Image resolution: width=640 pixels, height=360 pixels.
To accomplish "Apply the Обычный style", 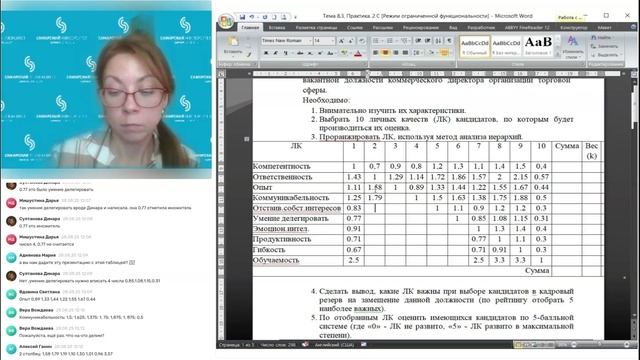I will tap(474, 46).
